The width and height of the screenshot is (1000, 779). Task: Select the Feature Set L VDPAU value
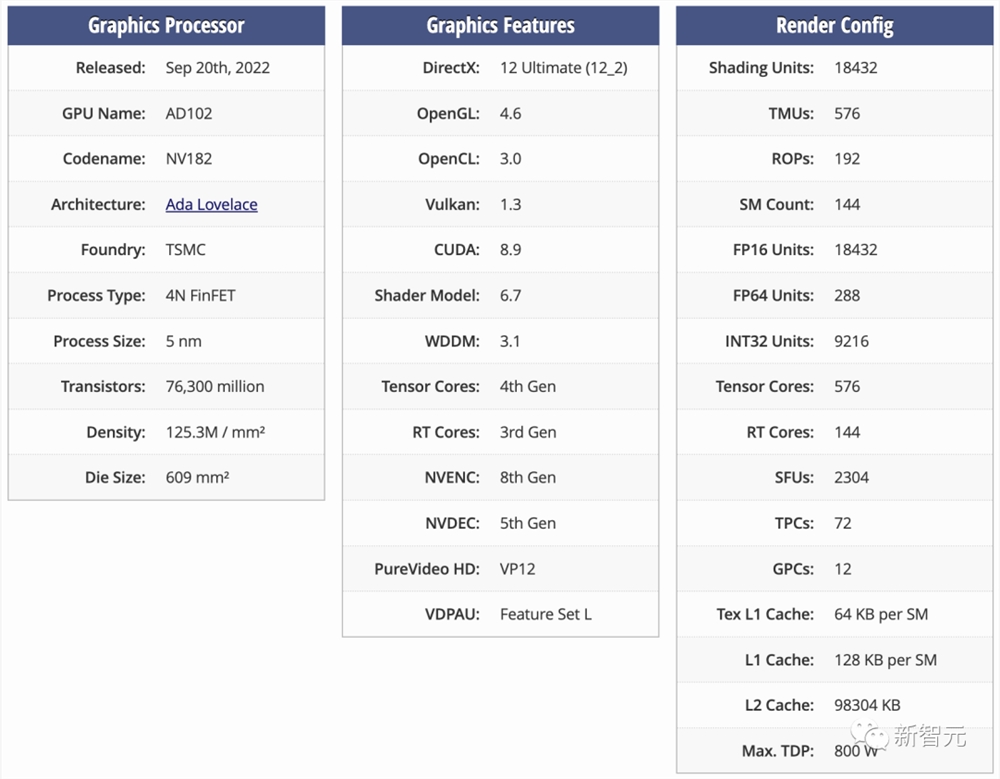545,614
